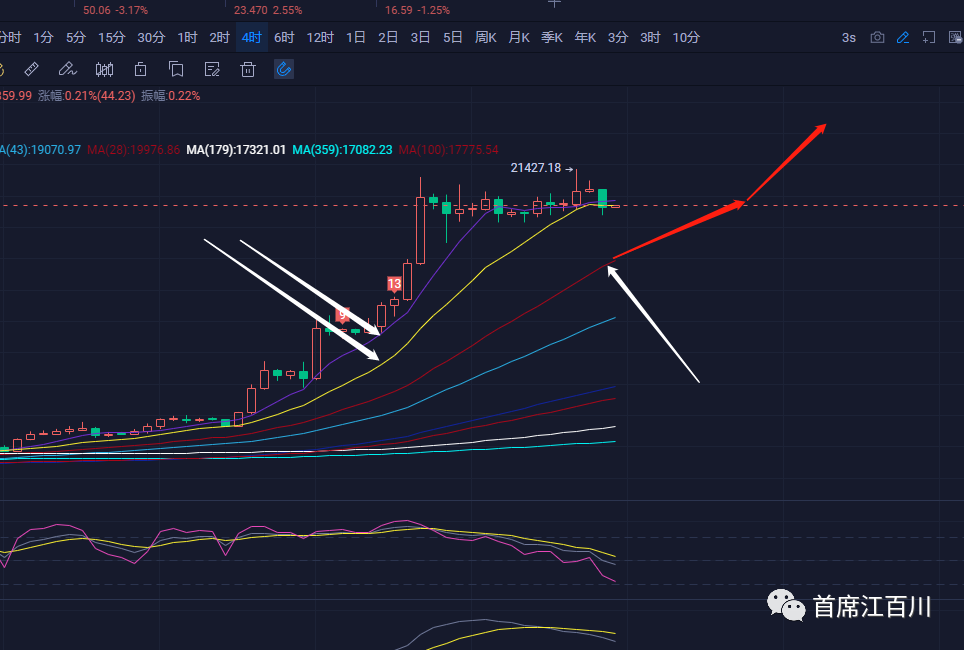Switch to the 季K quarterly chart
This screenshot has height=650, width=964.
pos(552,38)
